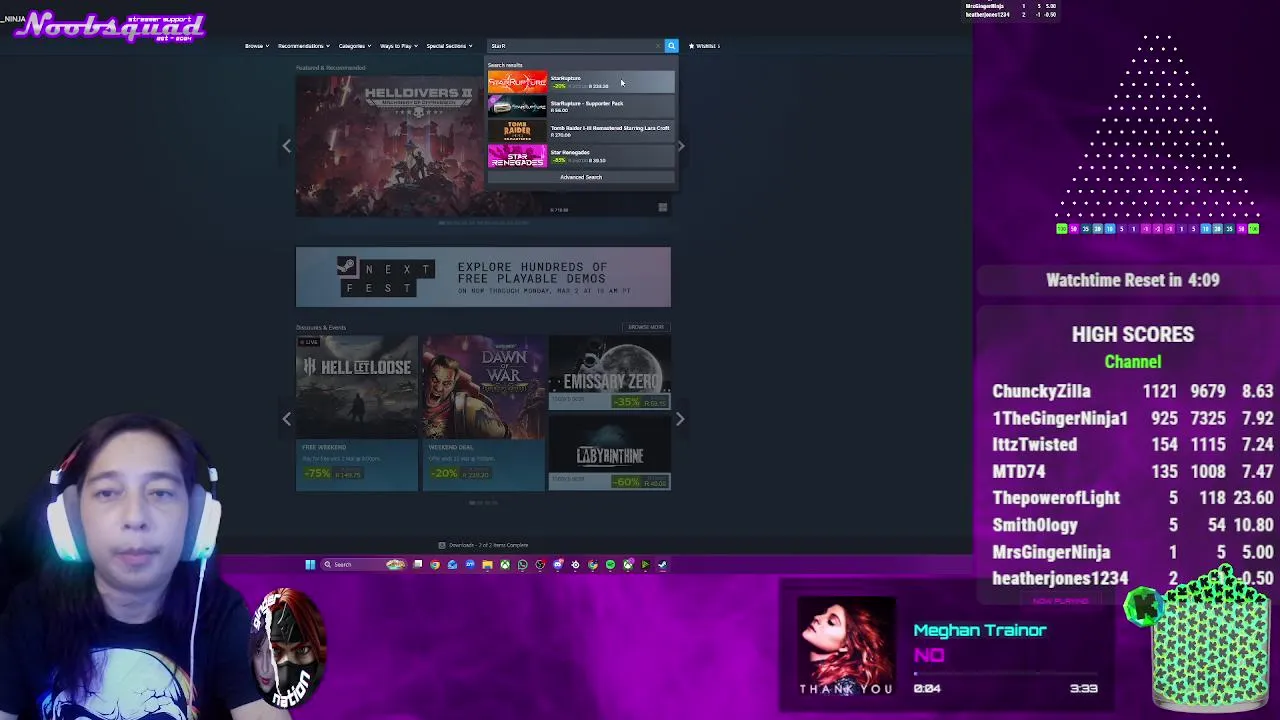Open the Downloads status at Steam bottom
Viewport: 1280px width, 720px height.
(483, 545)
